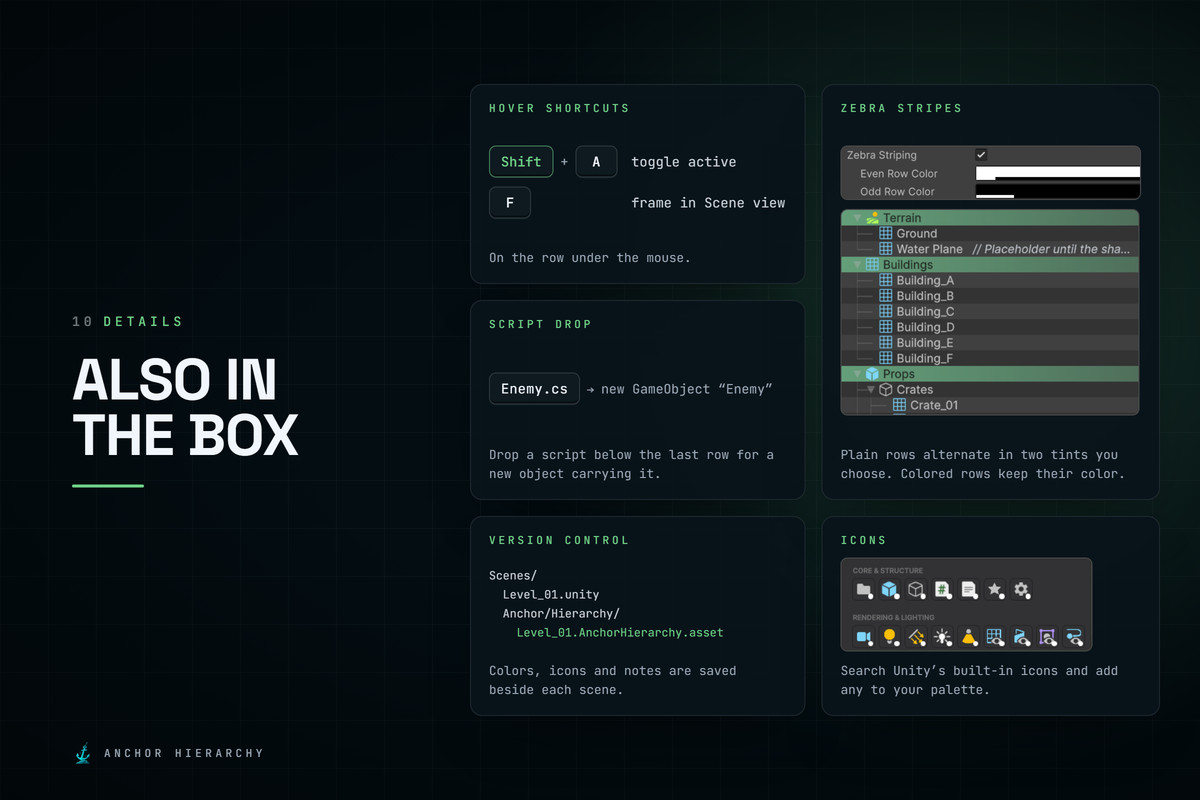Select the Ground row in the hierarchy
Image resolution: width=1200 pixels, height=800 pixels.
coord(990,233)
